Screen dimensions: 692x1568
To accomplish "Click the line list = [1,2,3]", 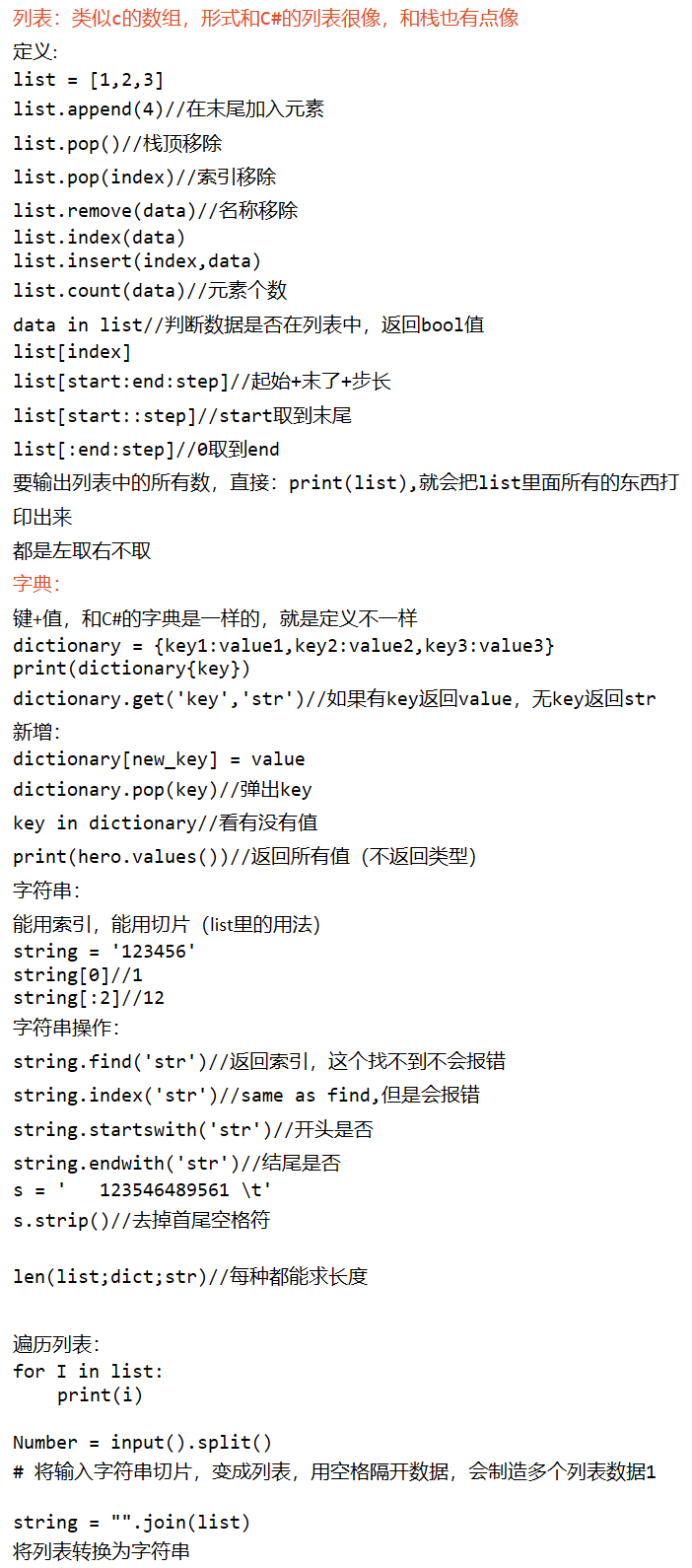I will tap(89, 80).
